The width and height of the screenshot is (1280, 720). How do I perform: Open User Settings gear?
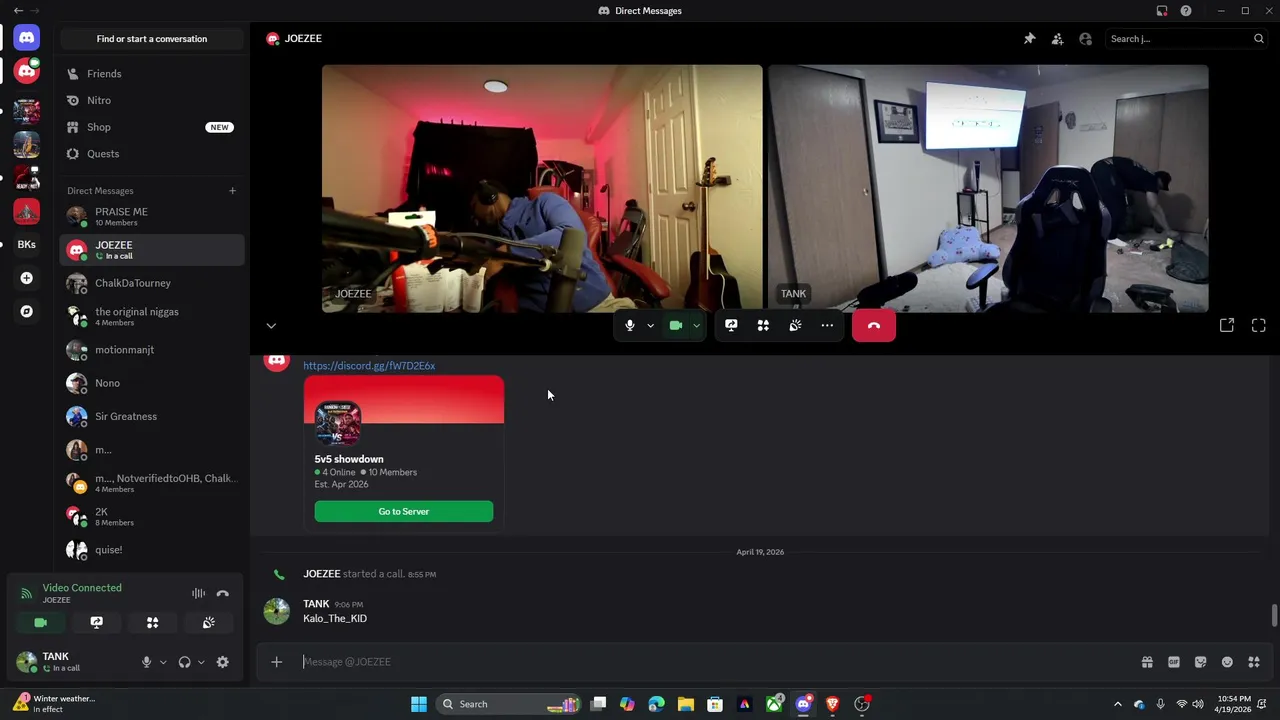click(222, 662)
